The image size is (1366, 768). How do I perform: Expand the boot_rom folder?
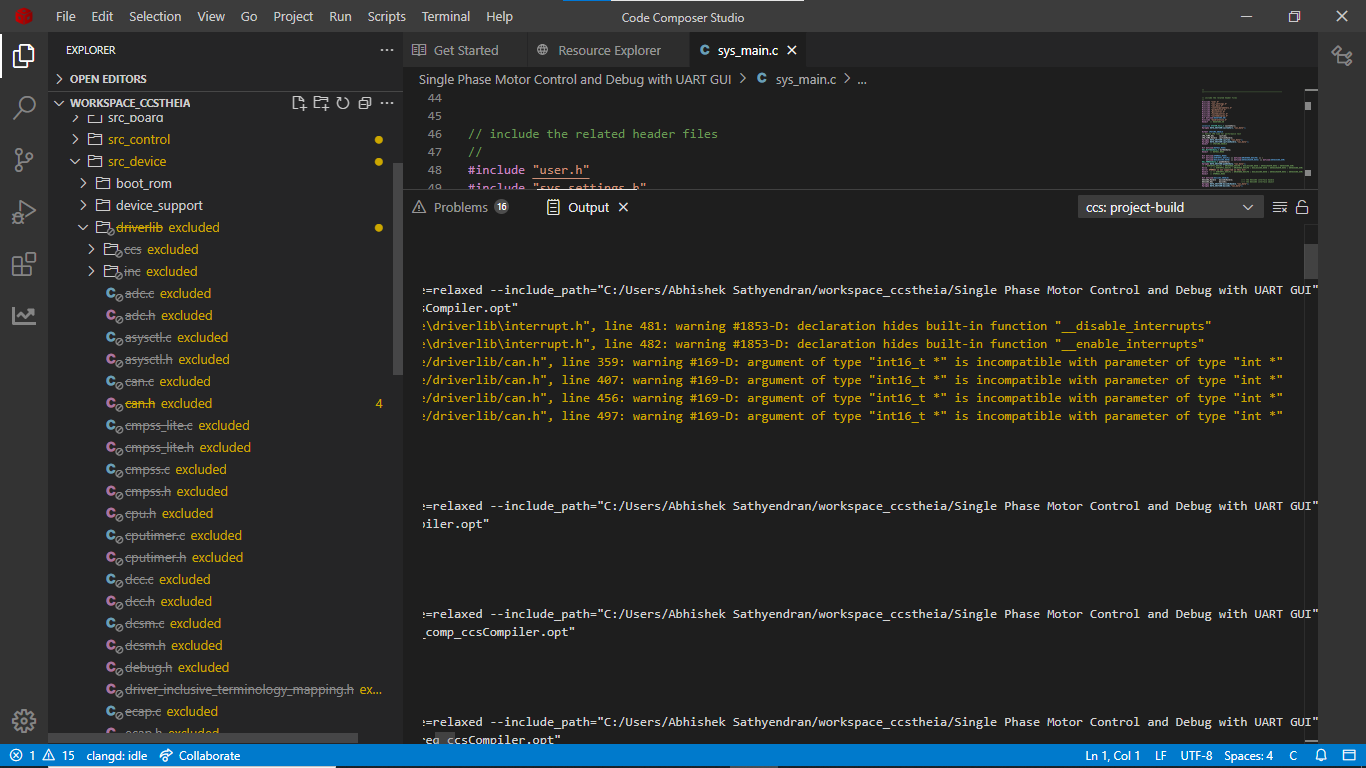(x=143, y=183)
